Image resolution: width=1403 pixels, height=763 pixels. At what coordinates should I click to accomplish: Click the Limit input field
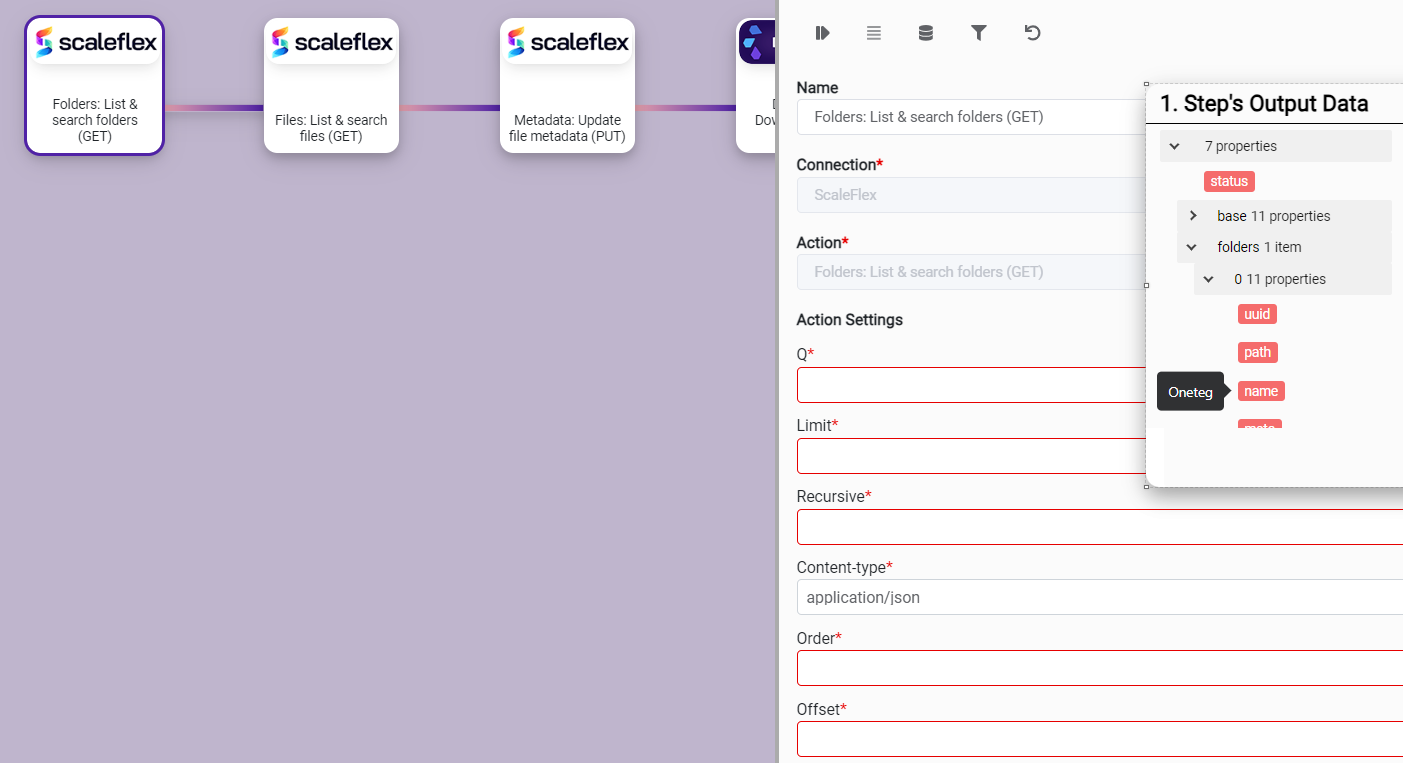(x=970, y=456)
